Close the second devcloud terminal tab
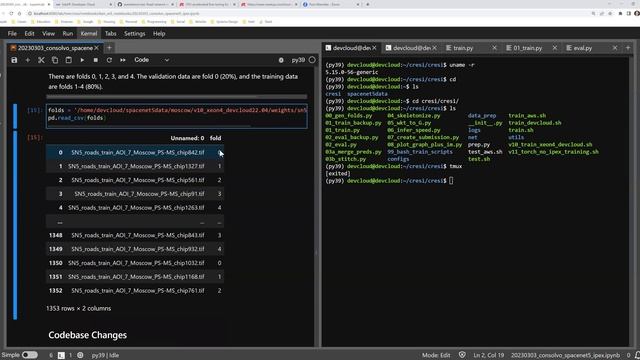This screenshot has height=360, width=640. [x=434, y=48]
